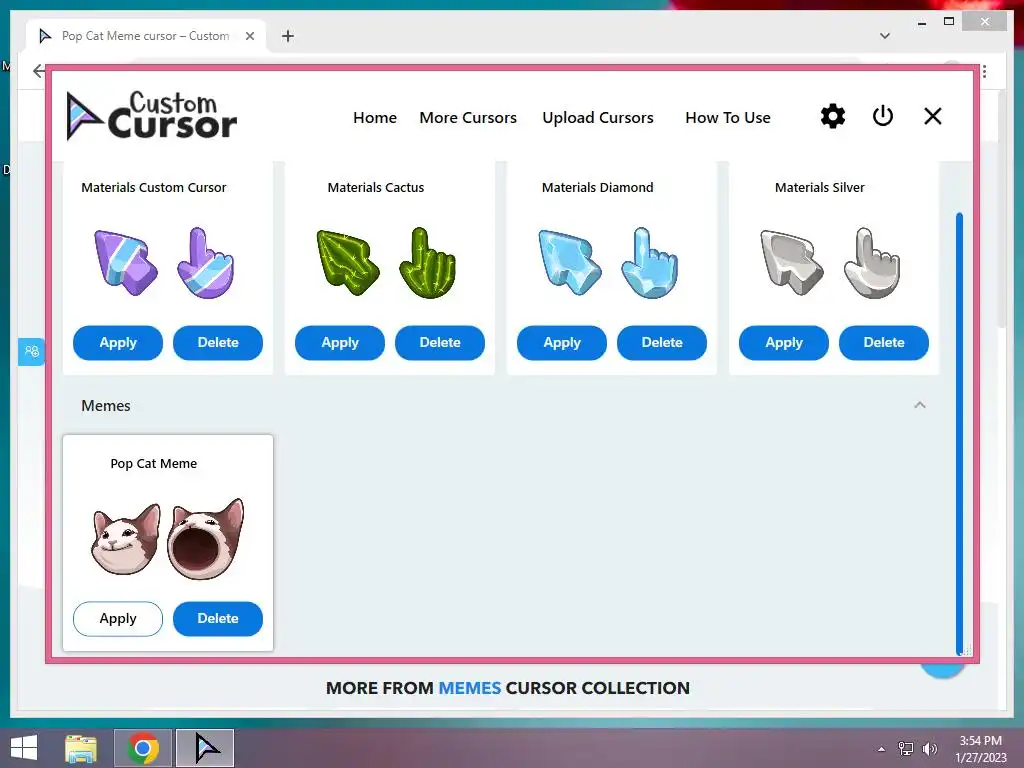Click the Custom Cursor logo
The image size is (1024, 768).
152,116
